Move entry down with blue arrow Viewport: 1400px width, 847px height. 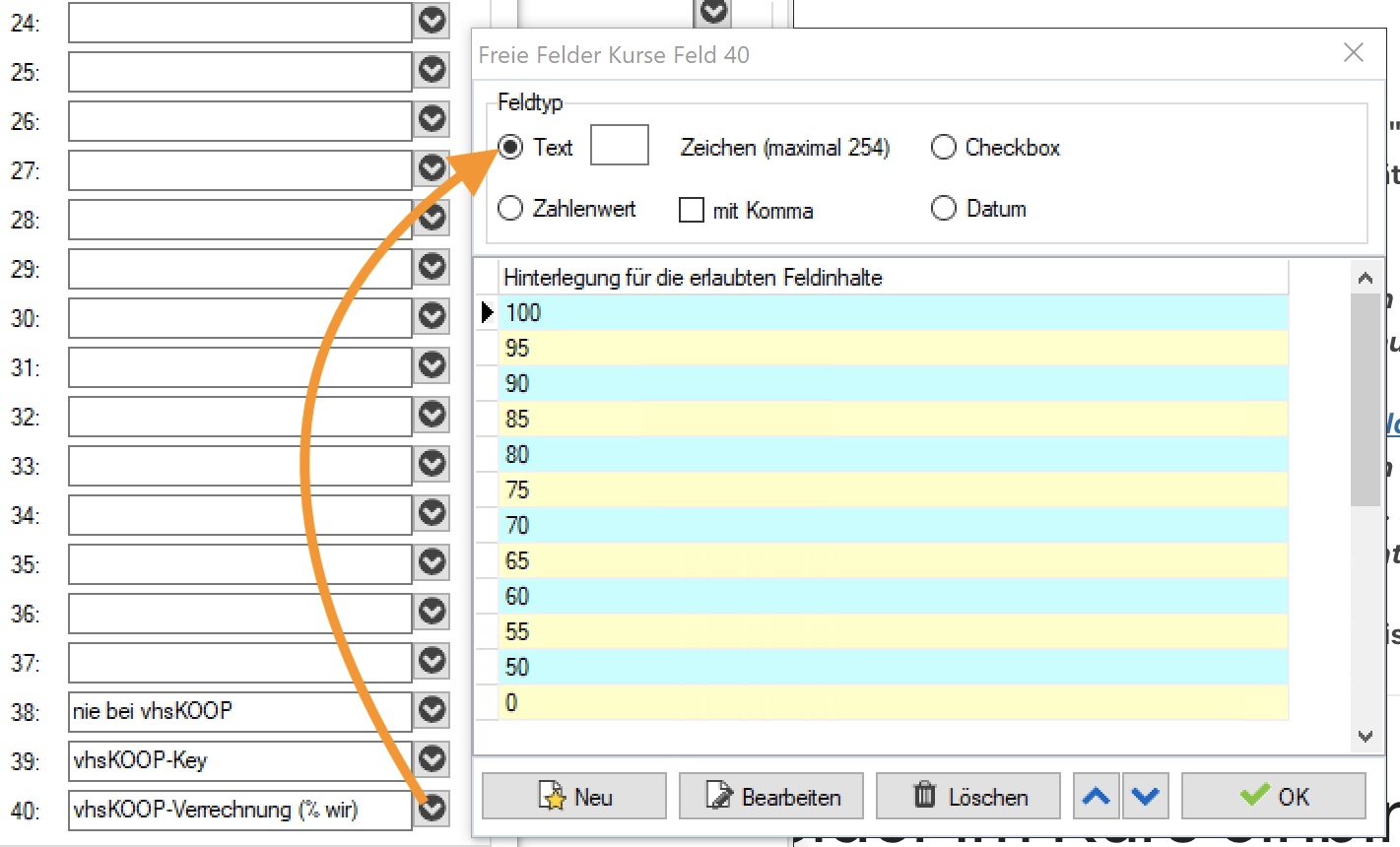coord(1145,796)
